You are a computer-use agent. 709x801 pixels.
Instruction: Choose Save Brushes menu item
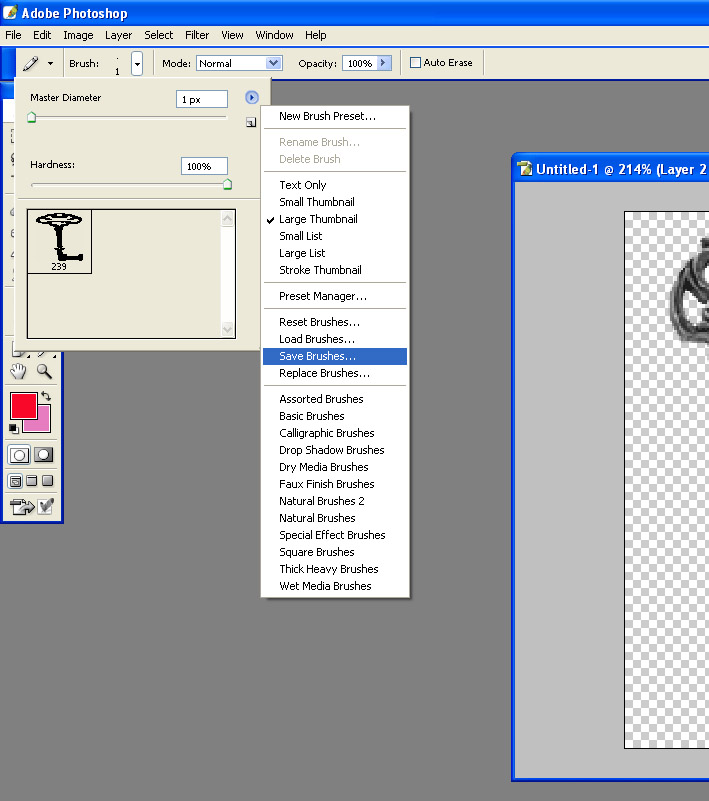point(335,356)
